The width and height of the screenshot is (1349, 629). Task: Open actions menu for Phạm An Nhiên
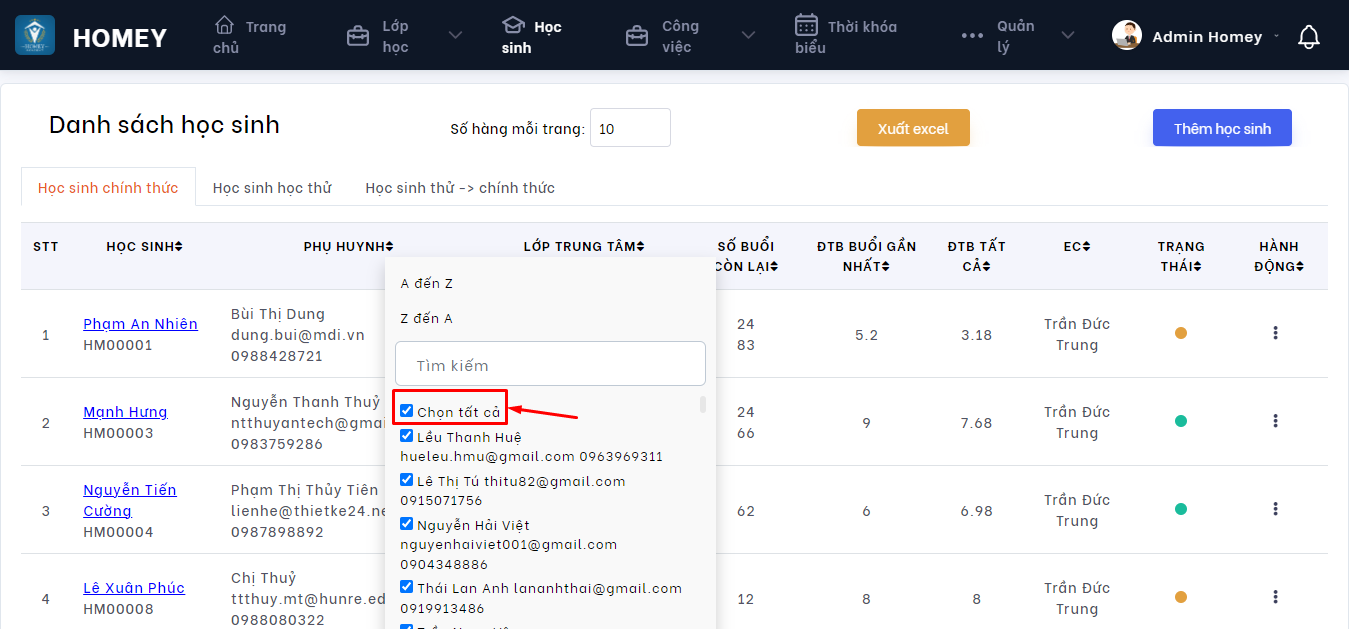click(x=1275, y=333)
